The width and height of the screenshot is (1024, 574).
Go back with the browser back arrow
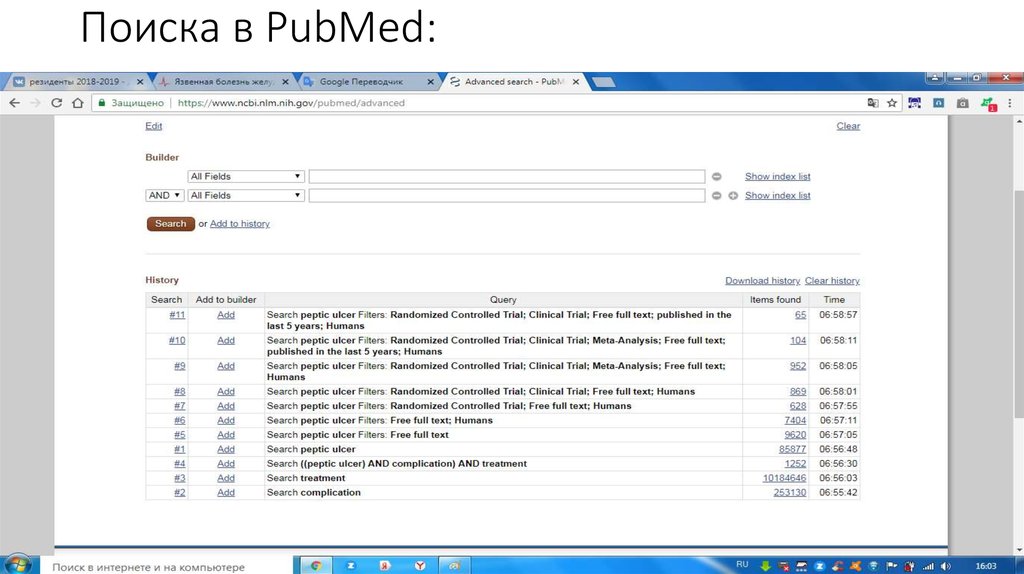14,103
